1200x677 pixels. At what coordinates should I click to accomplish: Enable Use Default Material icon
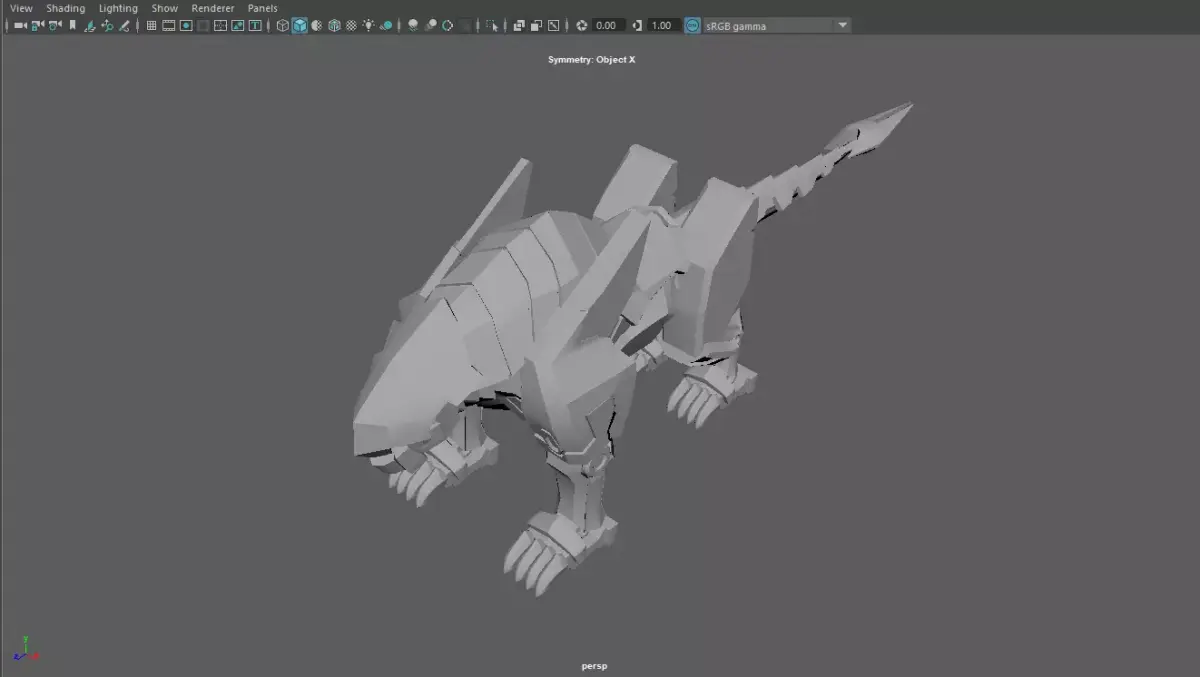click(317, 25)
